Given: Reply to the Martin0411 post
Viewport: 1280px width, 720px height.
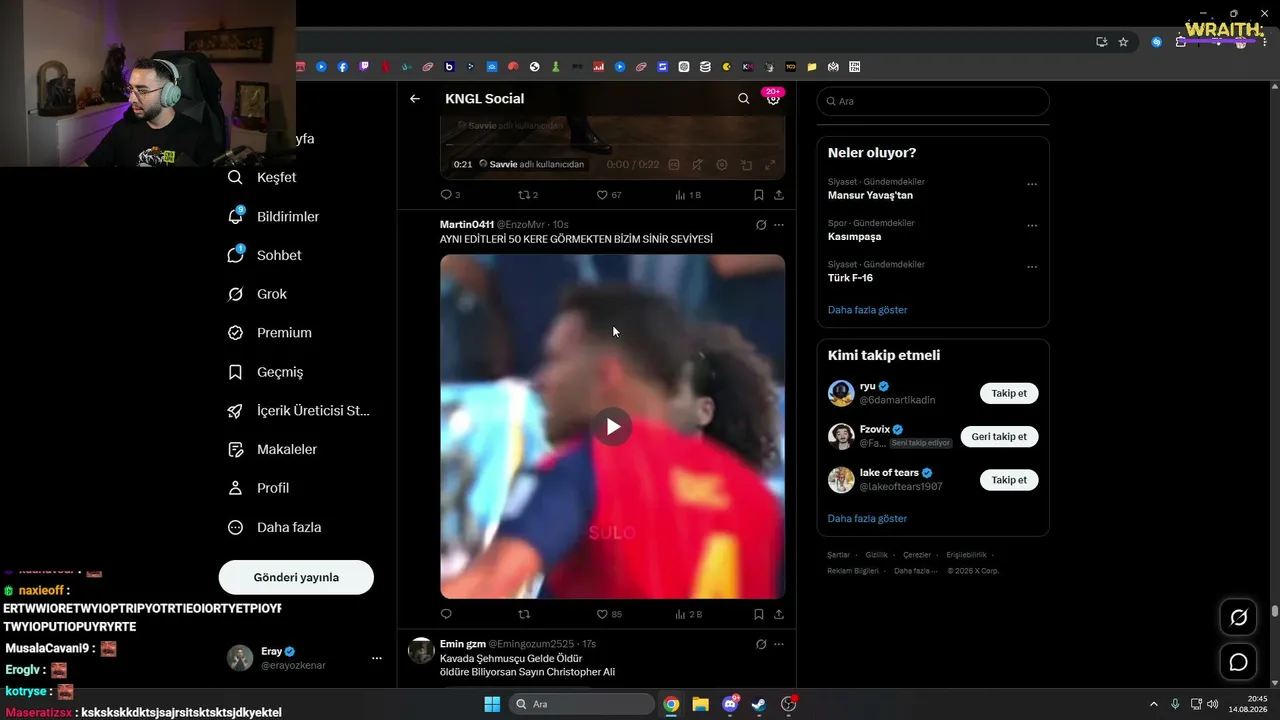Looking at the screenshot, I should click(x=446, y=614).
